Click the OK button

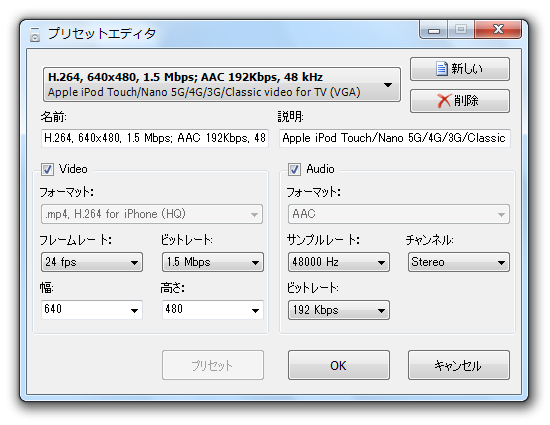[338, 365]
